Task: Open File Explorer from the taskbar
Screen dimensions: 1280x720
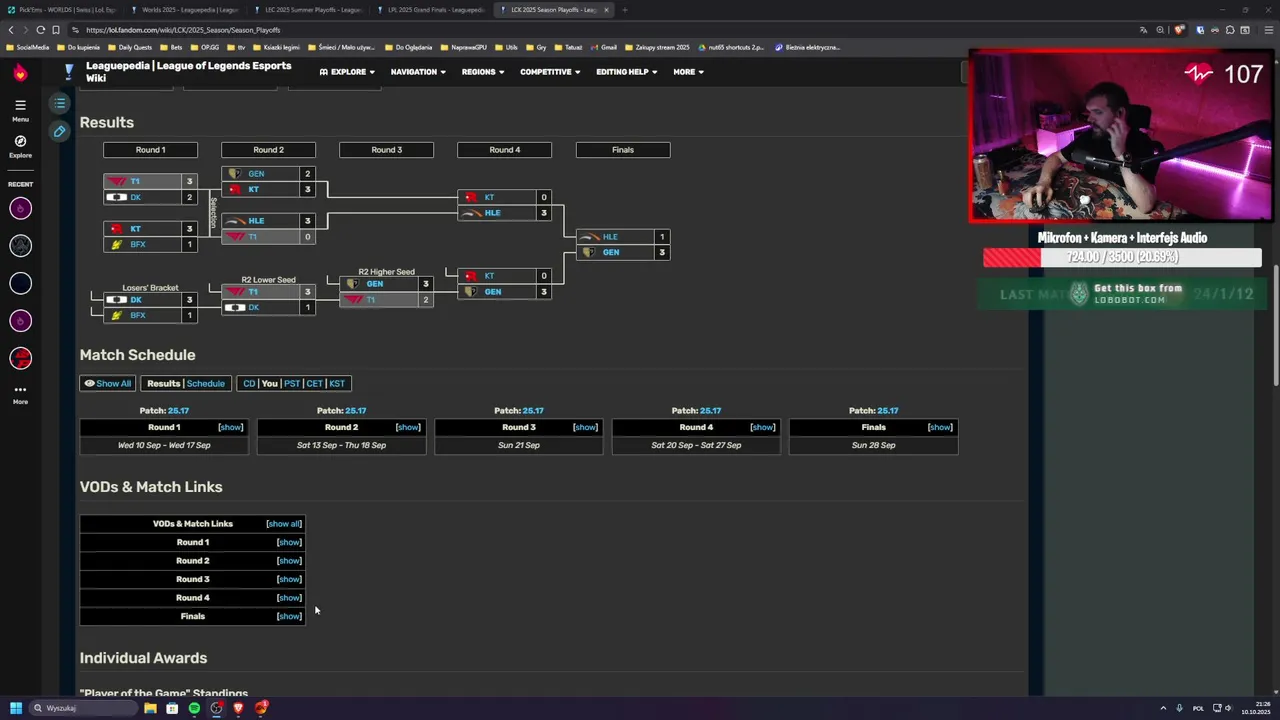Action: pyautogui.click(x=150, y=708)
